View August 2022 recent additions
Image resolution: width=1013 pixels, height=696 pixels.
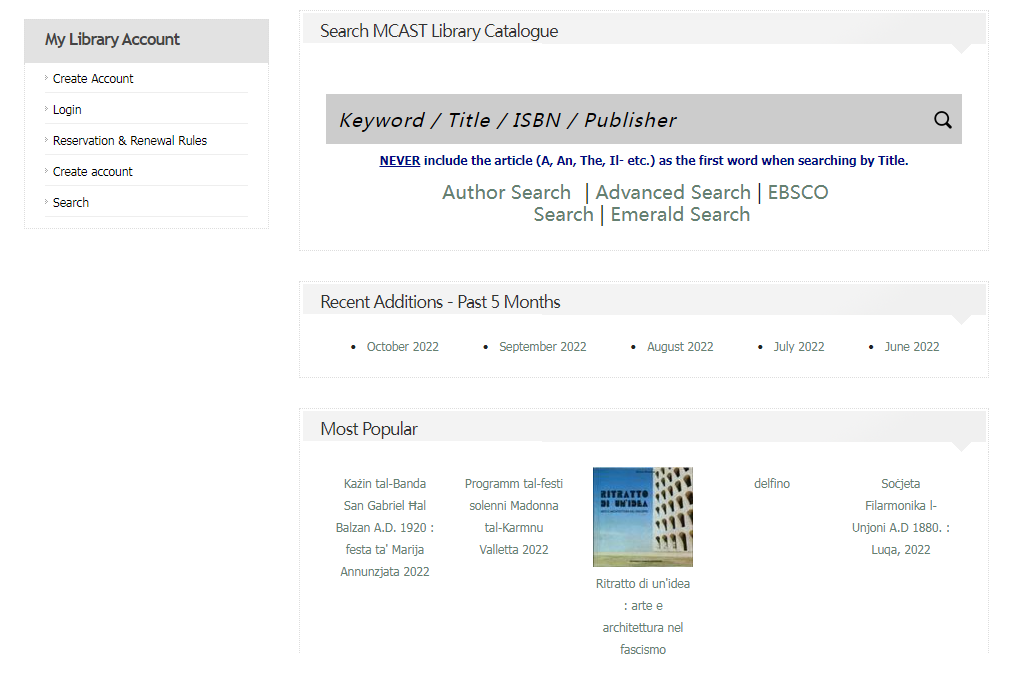point(680,346)
